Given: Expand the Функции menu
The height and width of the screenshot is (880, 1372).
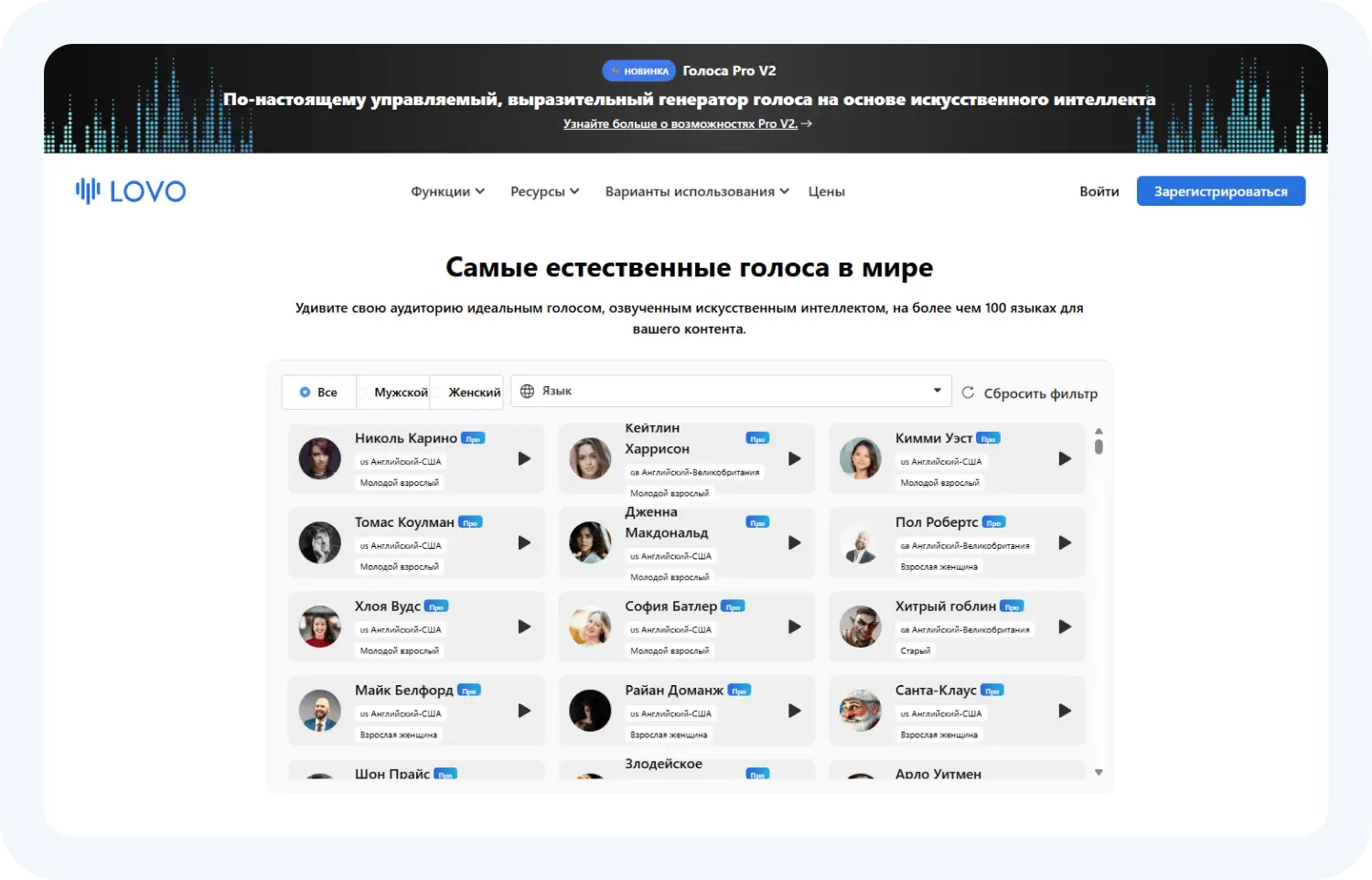Looking at the screenshot, I should point(447,192).
